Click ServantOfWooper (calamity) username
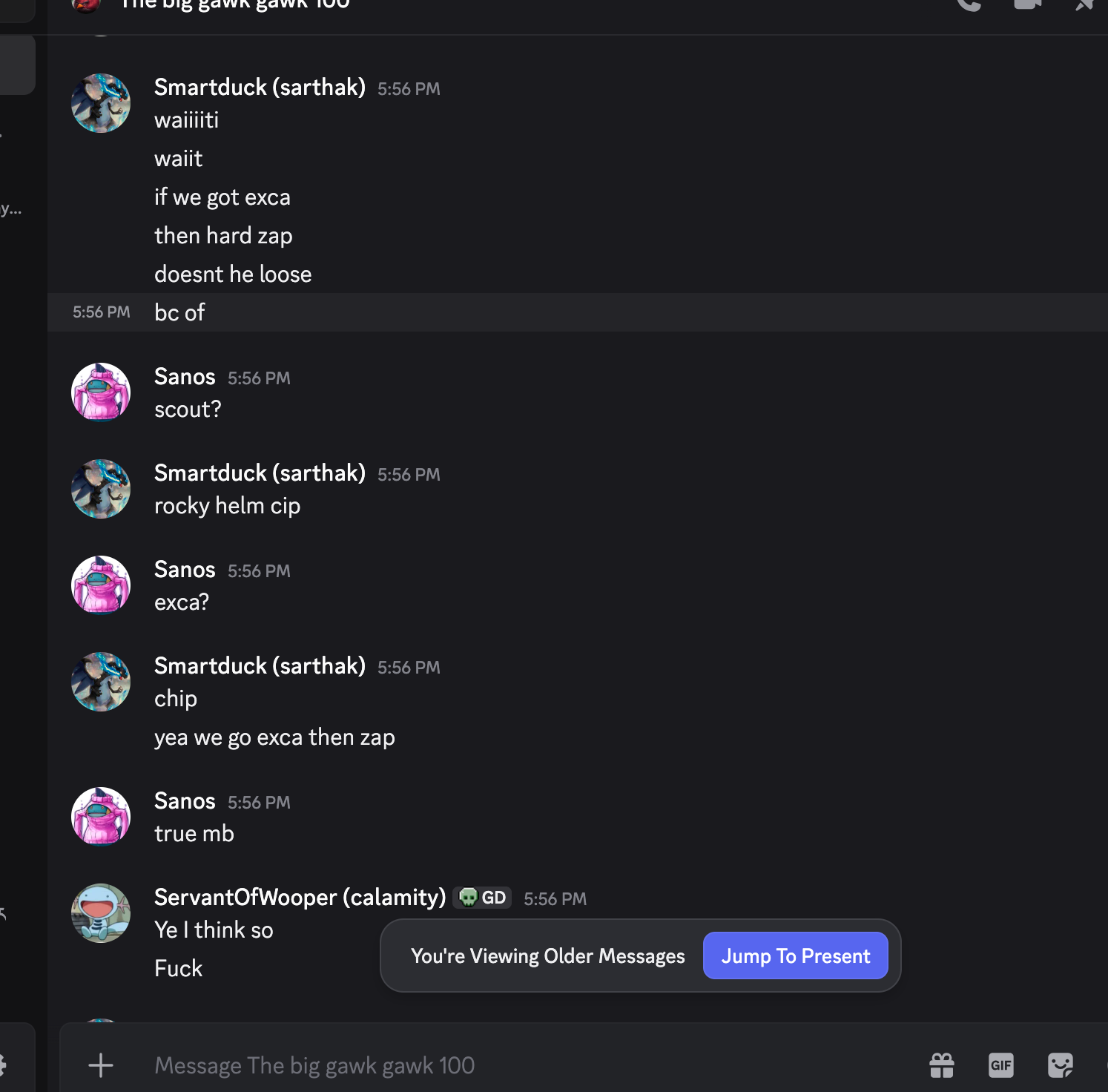Image resolution: width=1108 pixels, height=1092 pixels. point(300,898)
